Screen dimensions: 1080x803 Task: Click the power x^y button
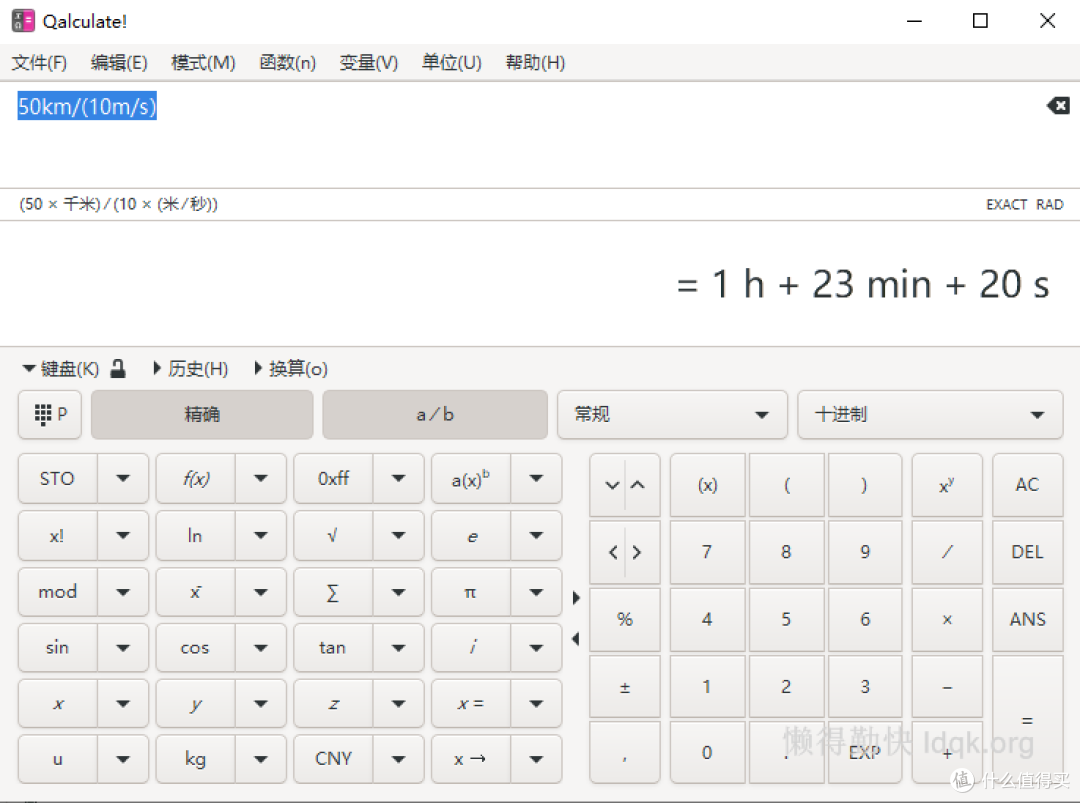pyautogui.click(x=947, y=485)
